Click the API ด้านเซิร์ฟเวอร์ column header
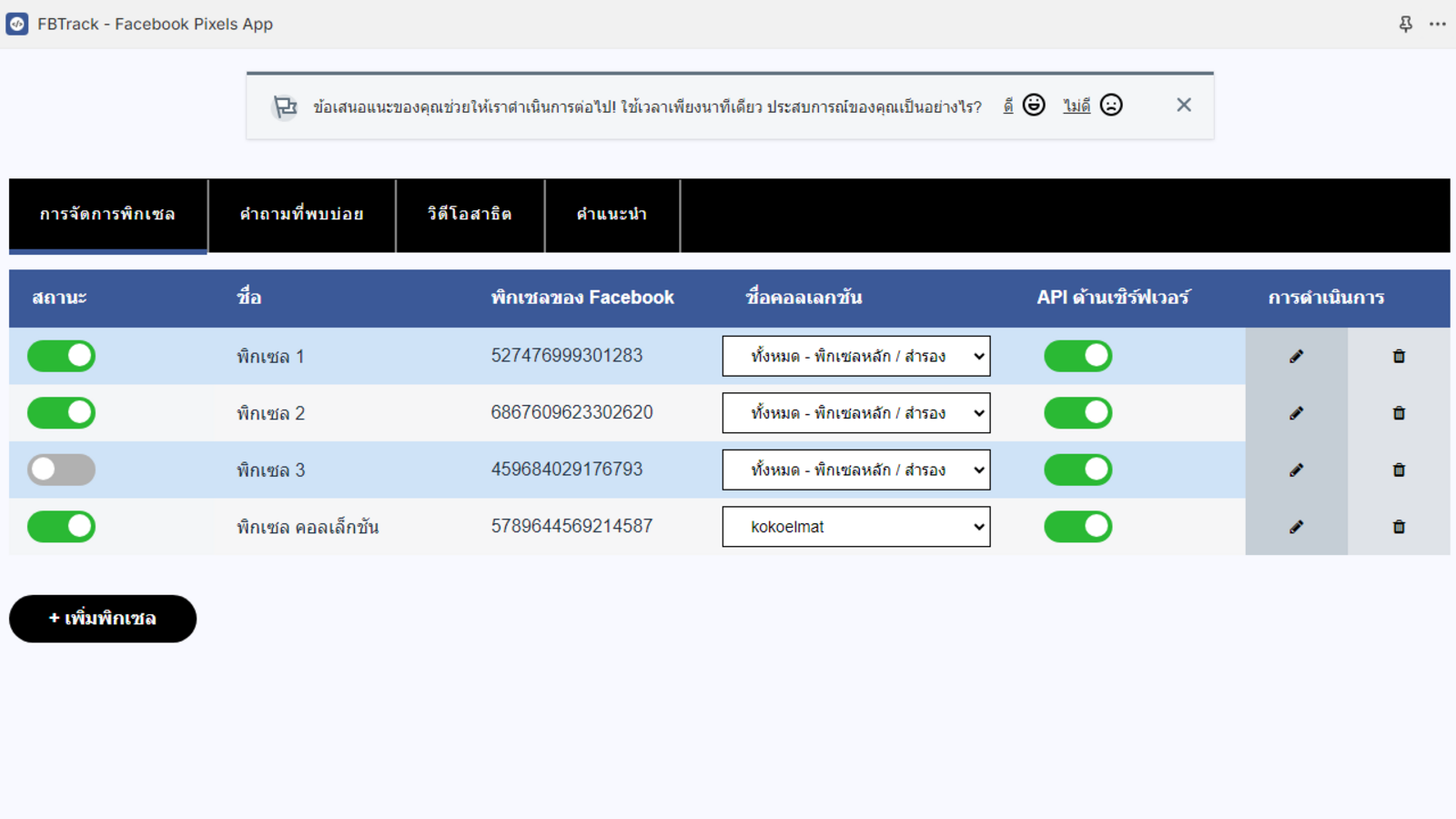Viewport: 1456px width, 819px height. 1113,298
